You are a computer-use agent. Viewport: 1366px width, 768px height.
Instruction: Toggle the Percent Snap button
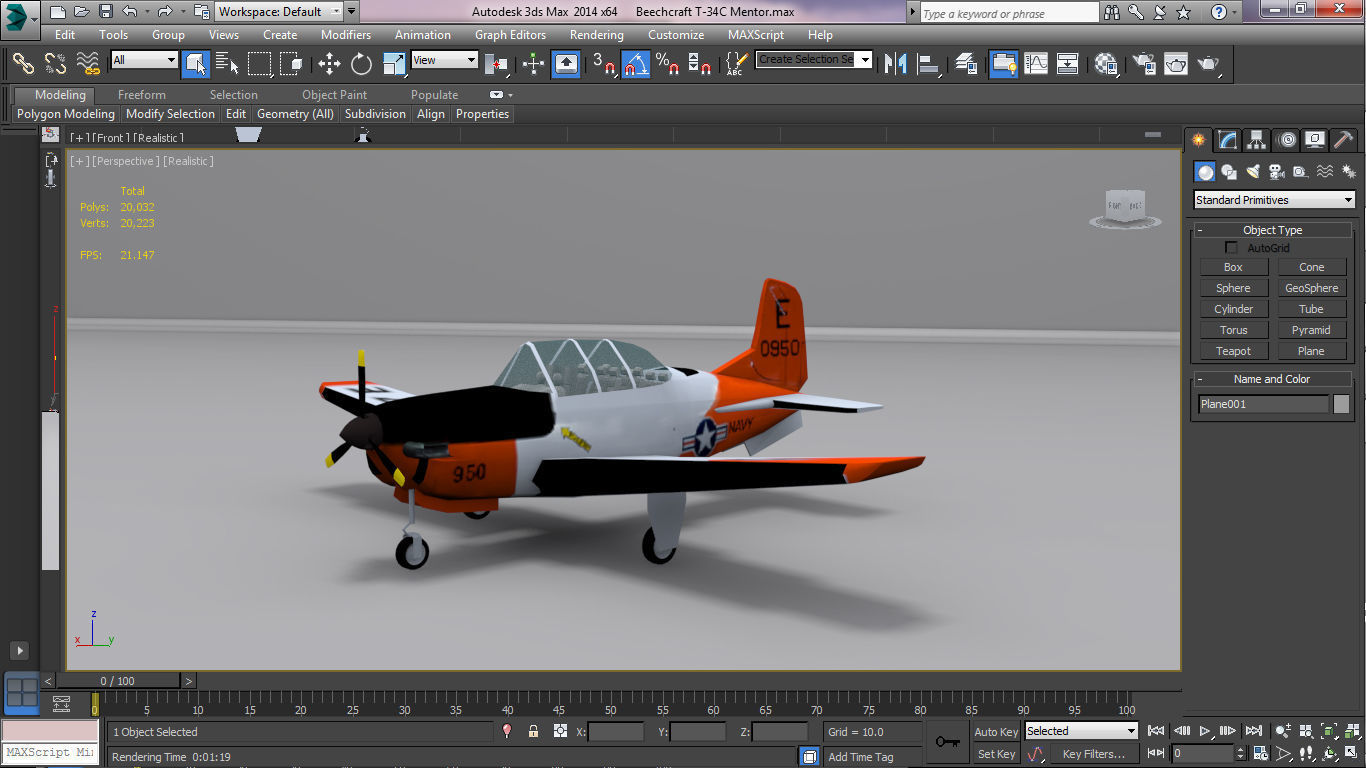point(667,64)
